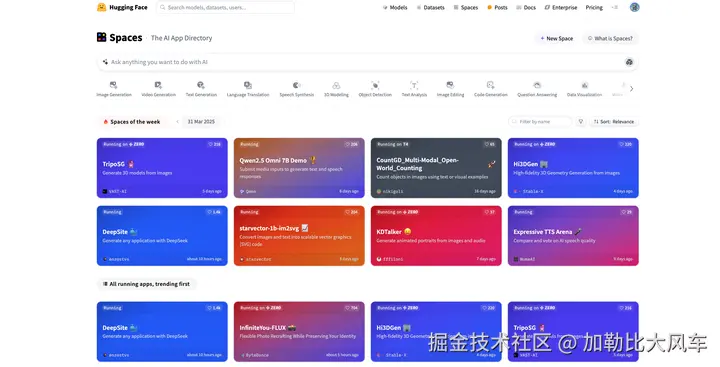The width and height of the screenshot is (720, 367).
Task: Toggle the filter funnel button
Action: pyautogui.click(x=581, y=122)
